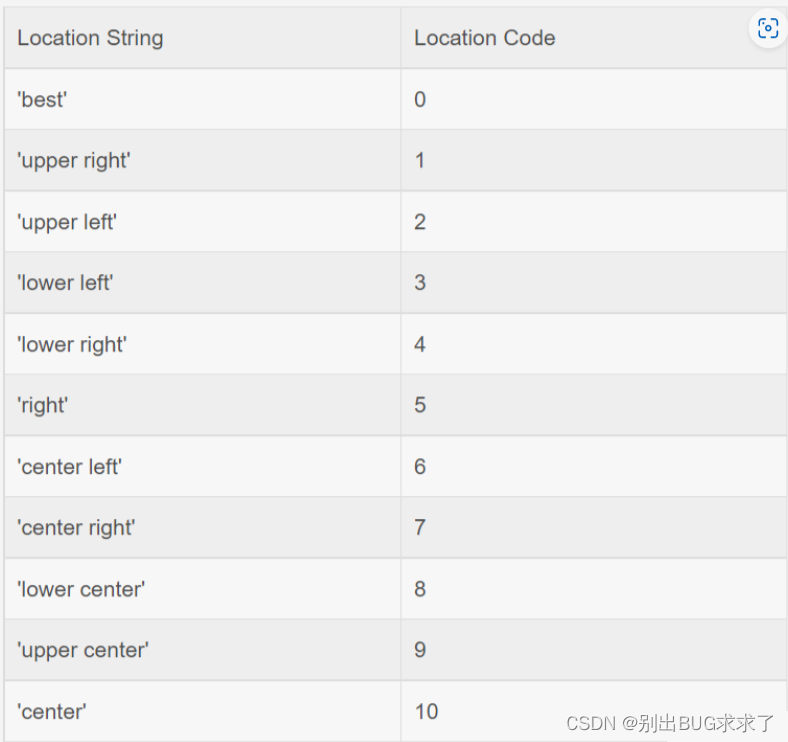Select the 'upper center' cell
Image resolution: width=788 pixels, height=742 pixels.
click(x=203, y=650)
